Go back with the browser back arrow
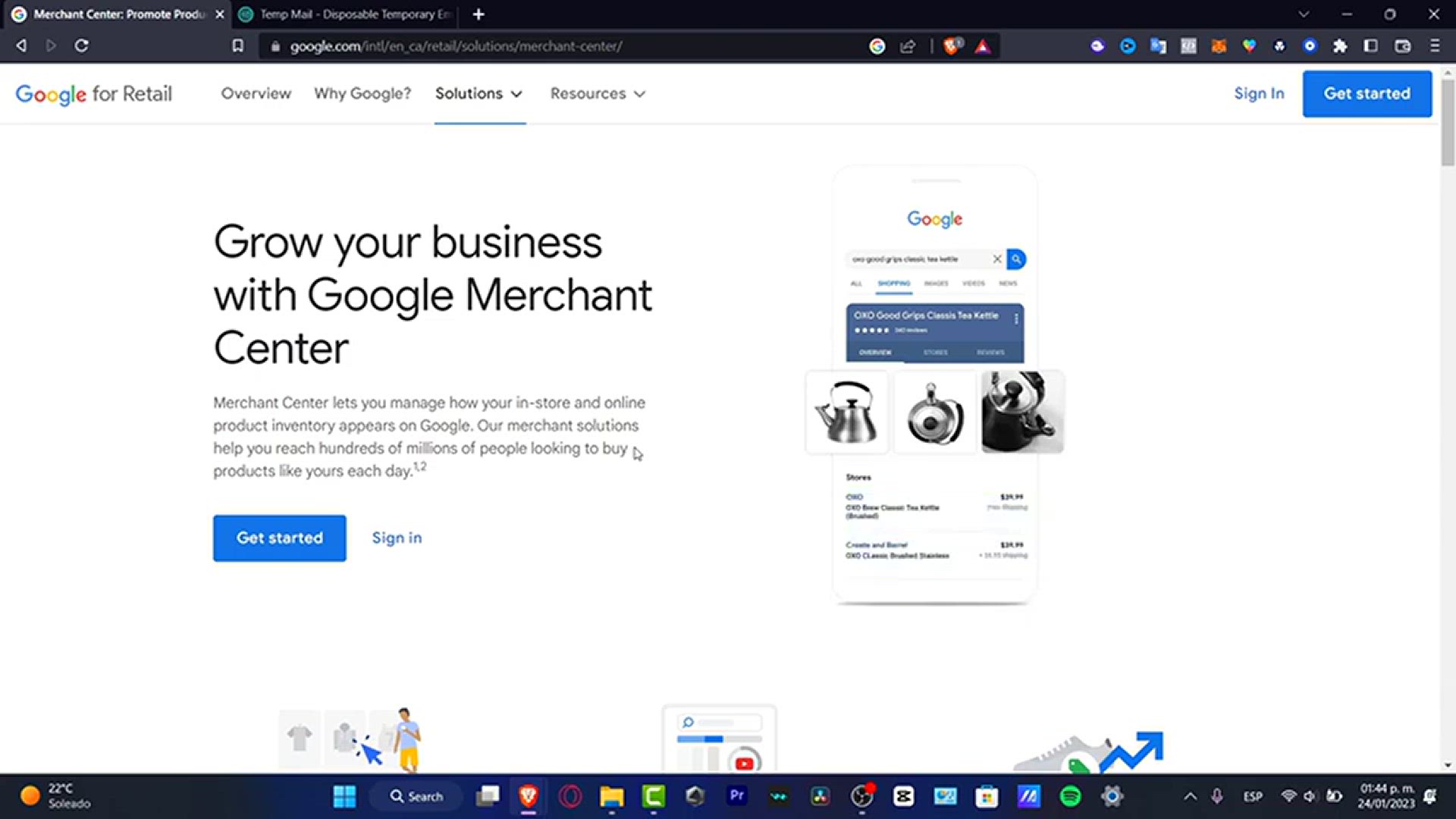The height and width of the screenshot is (819, 1456). tap(21, 45)
